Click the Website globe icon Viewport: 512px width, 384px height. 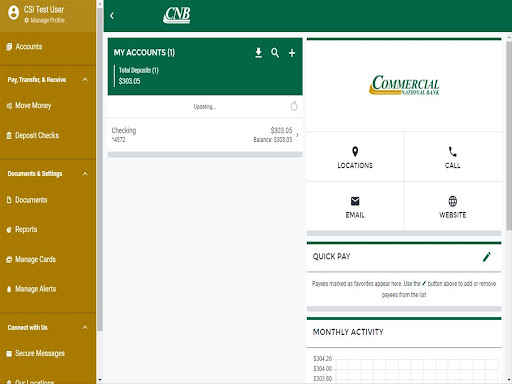click(452, 201)
